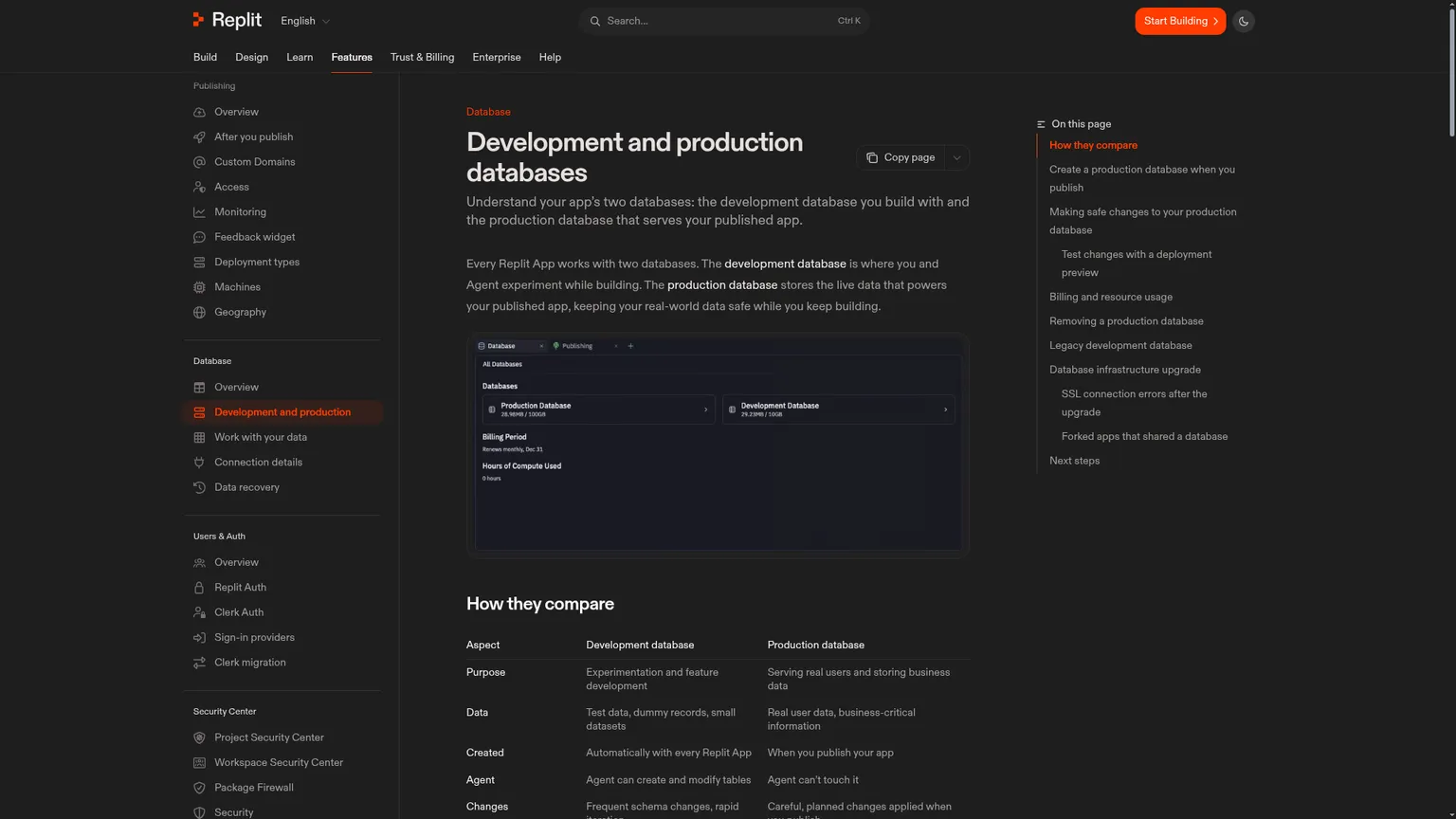Jump to Billing and resource usage
This screenshot has width=1456, height=819.
pos(1111,297)
